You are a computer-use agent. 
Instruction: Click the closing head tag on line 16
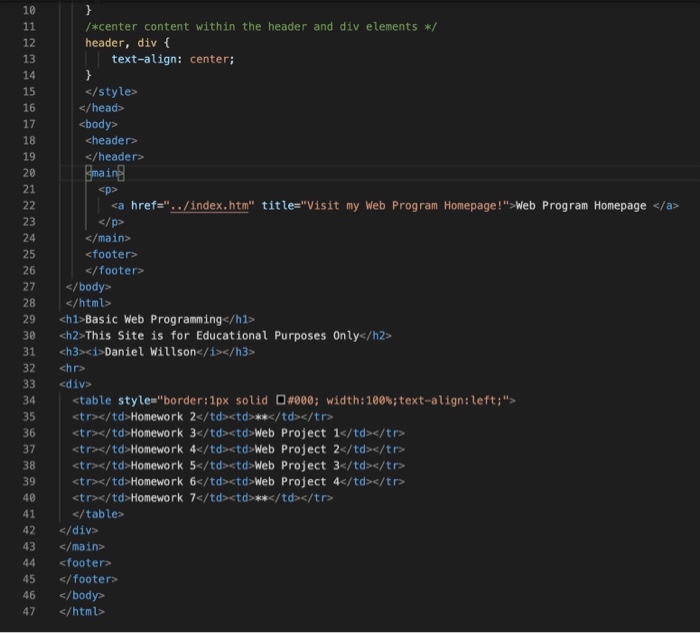coord(101,108)
